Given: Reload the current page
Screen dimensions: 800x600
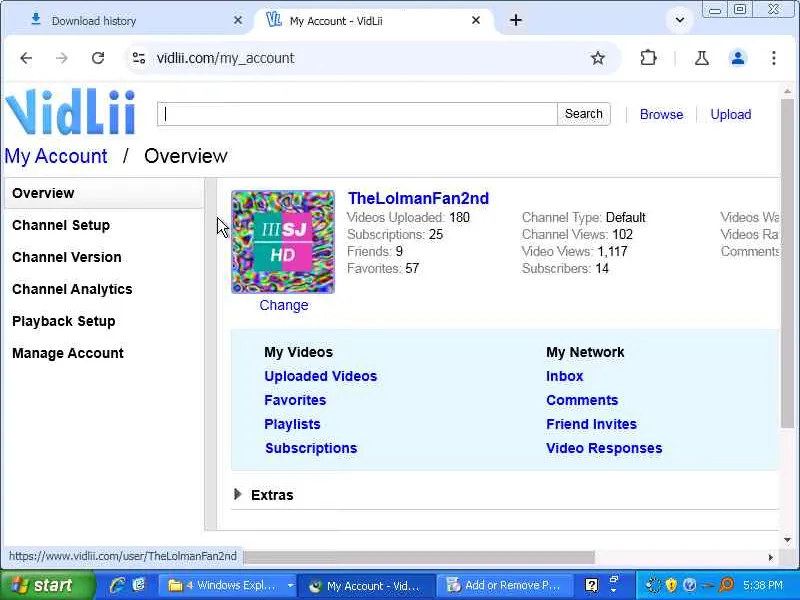Looking at the screenshot, I should click(98, 58).
